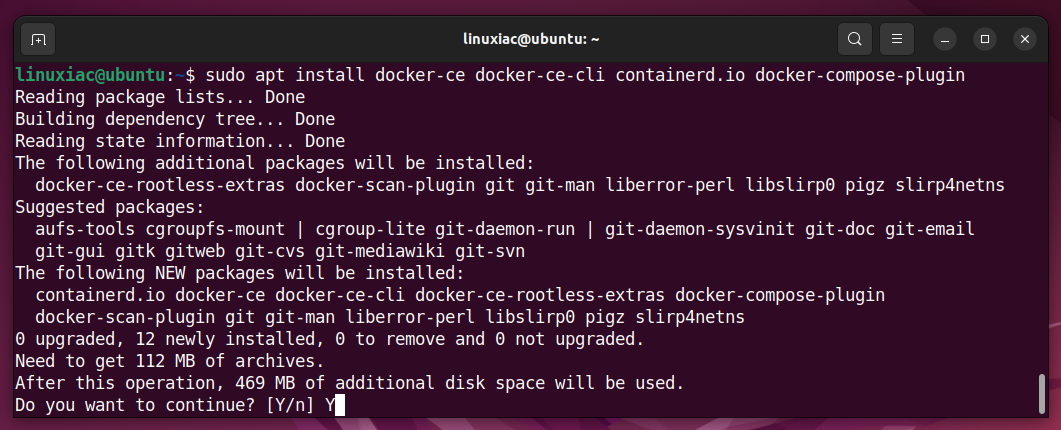1061x430 pixels.
Task: Click the terminal search magnifier icon
Action: pos(855,39)
